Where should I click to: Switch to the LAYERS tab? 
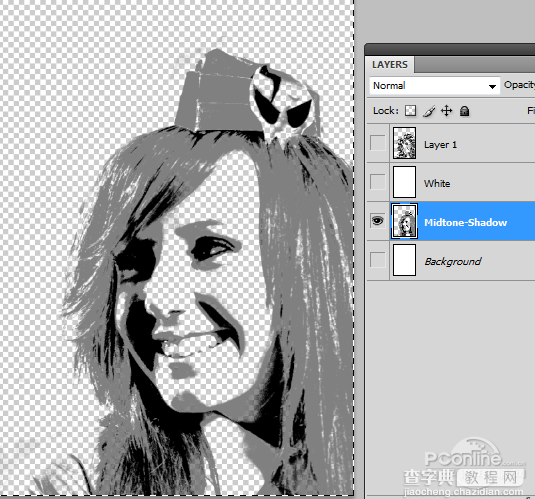(390, 65)
